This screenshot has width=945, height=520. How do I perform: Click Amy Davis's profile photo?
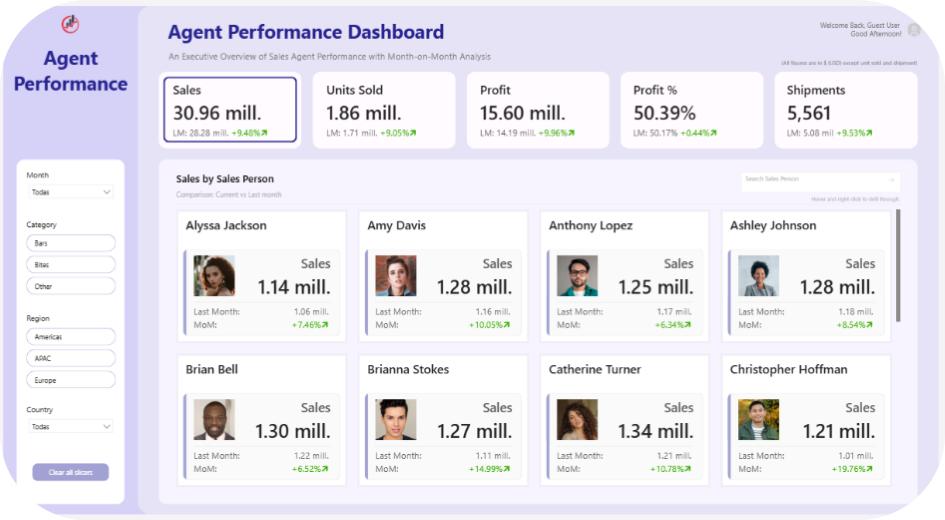point(396,276)
